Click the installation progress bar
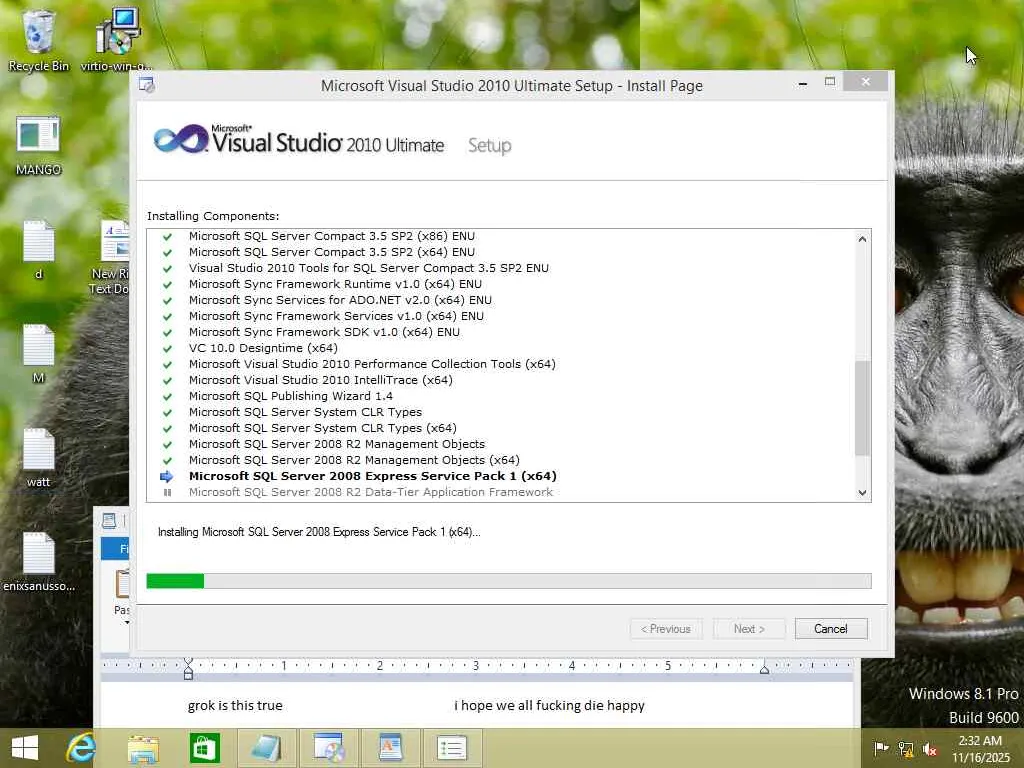Viewport: 1024px width, 768px height. [x=509, y=581]
